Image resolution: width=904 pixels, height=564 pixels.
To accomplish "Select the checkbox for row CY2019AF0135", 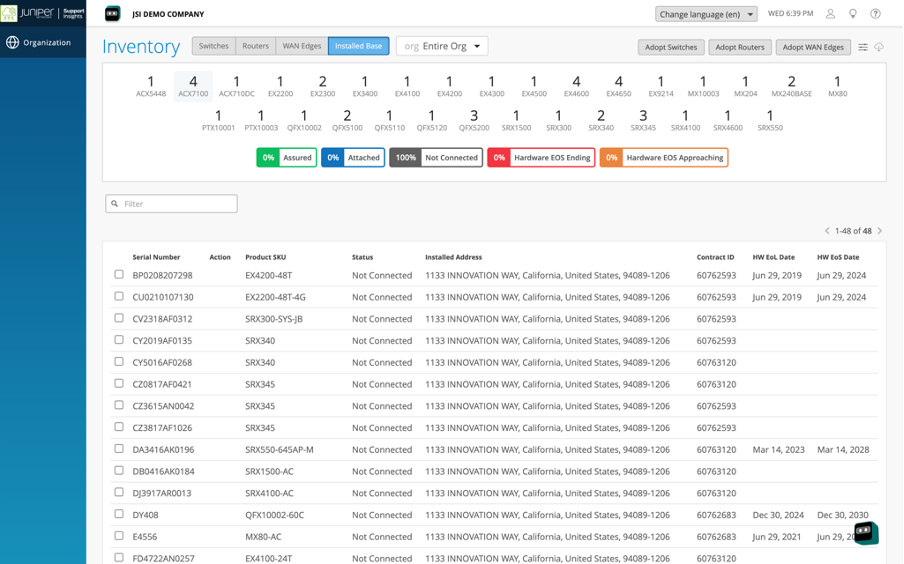I will [119, 340].
